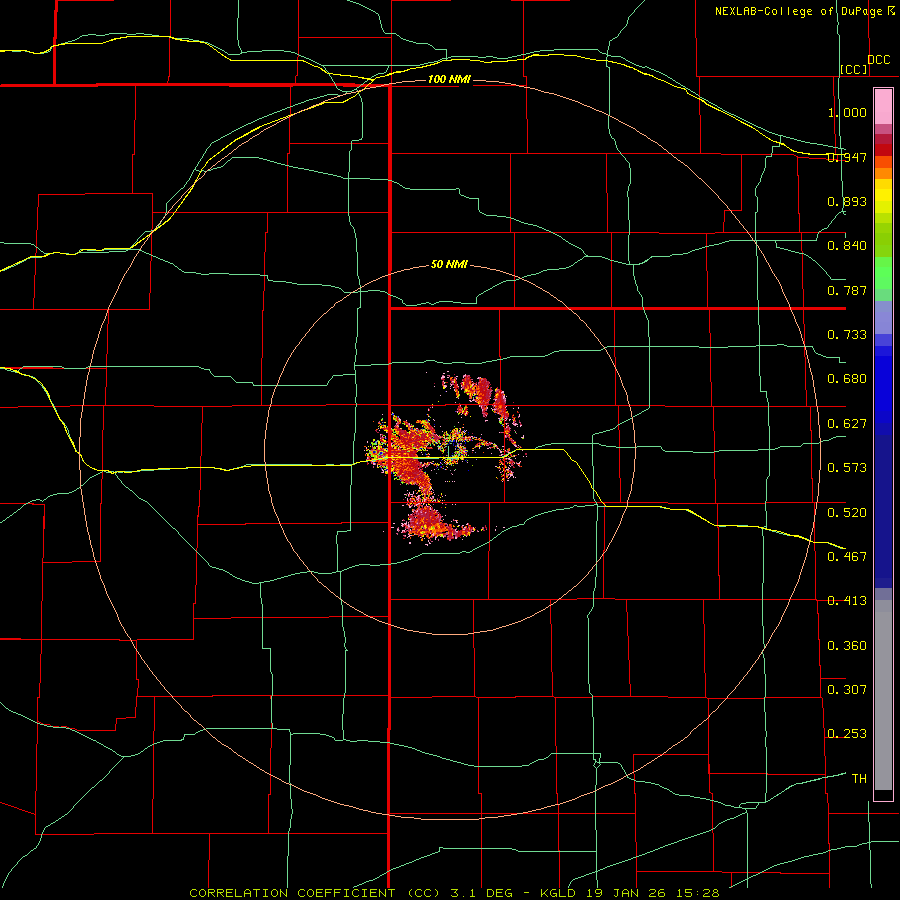The width and height of the screenshot is (900, 900).
Task: Select the 0.467 scale value
Action: (x=847, y=556)
